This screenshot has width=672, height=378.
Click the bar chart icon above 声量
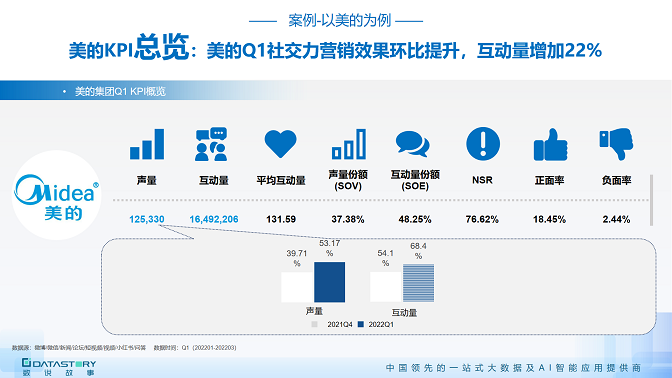coord(147,144)
